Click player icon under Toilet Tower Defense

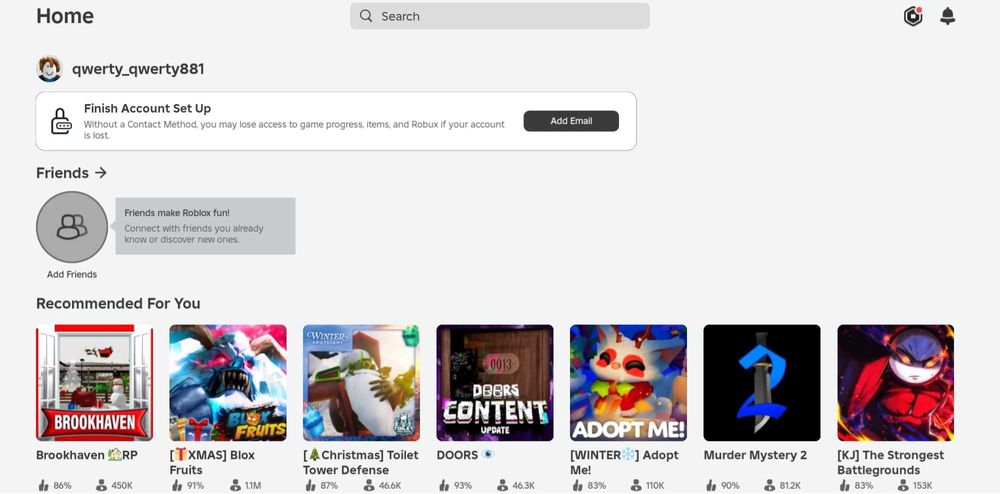(x=368, y=486)
